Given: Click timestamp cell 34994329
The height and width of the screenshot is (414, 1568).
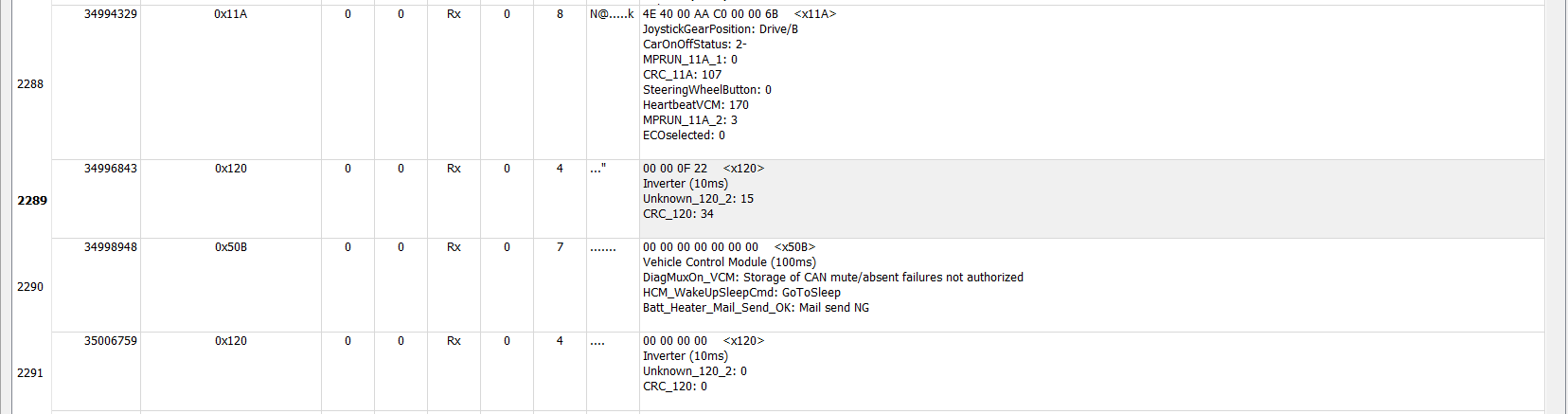Looking at the screenshot, I should coord(110,14).
